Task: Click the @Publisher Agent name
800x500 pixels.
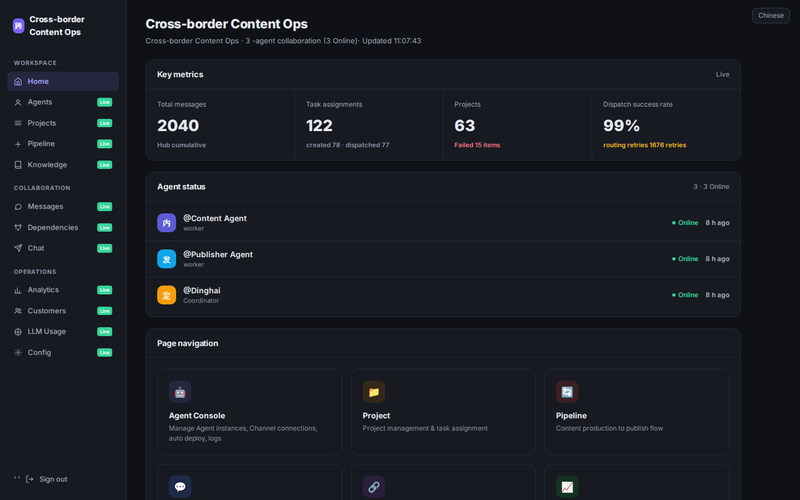Action: click(x=218, y=255)
